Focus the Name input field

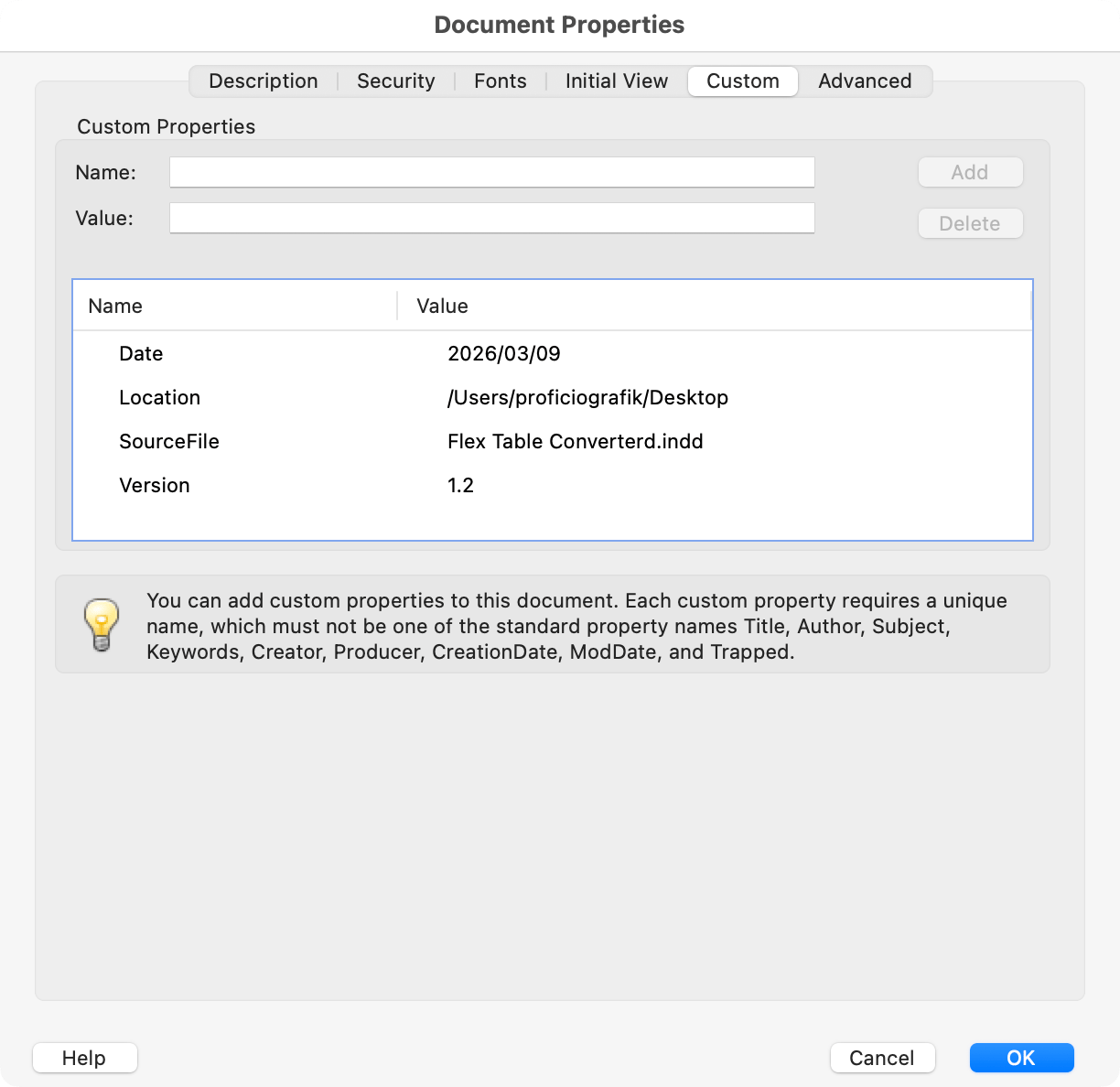[491, 172]
